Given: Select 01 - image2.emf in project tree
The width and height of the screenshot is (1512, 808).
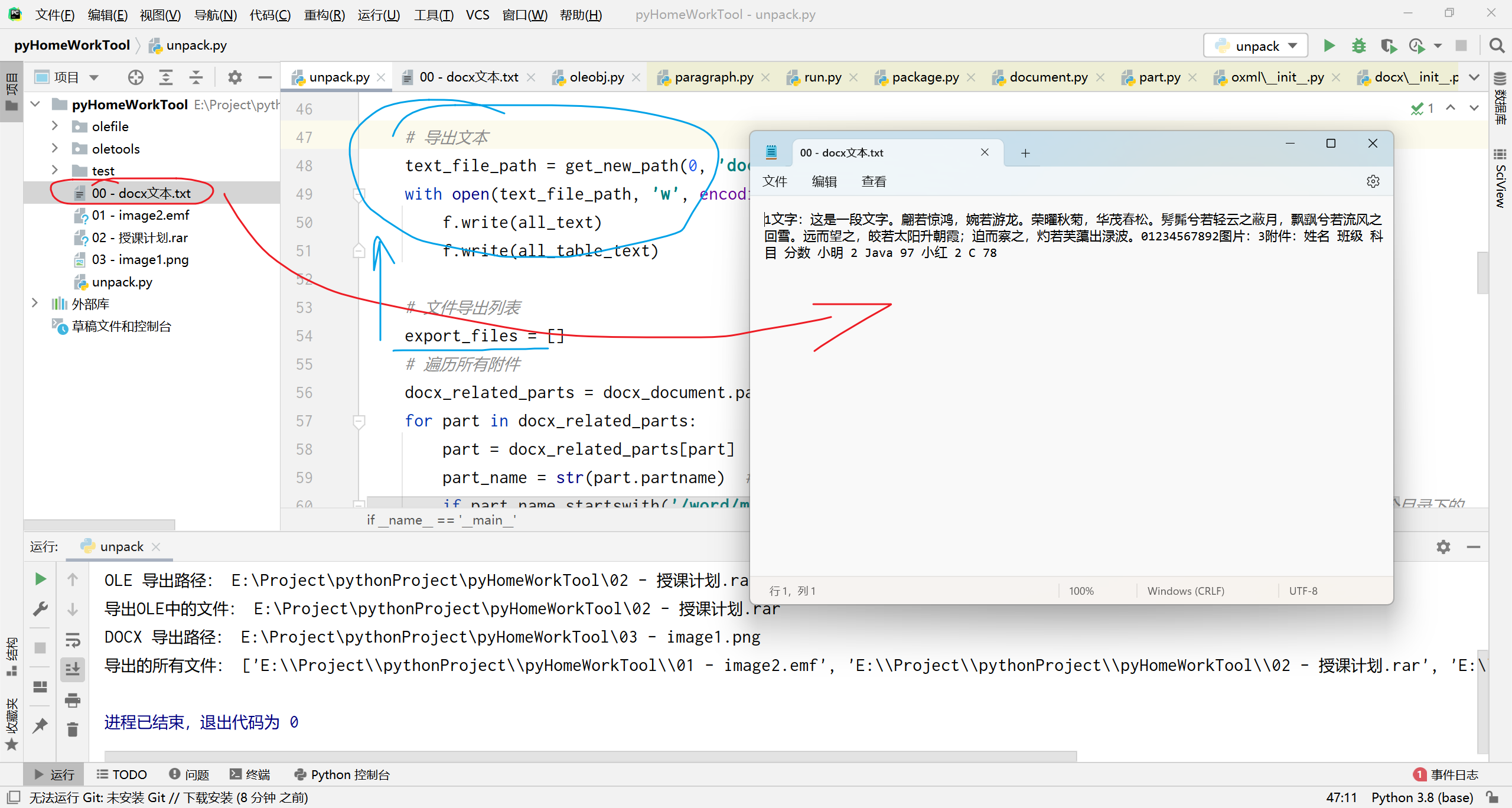Looking at the screenshot, I should (141, 215).
